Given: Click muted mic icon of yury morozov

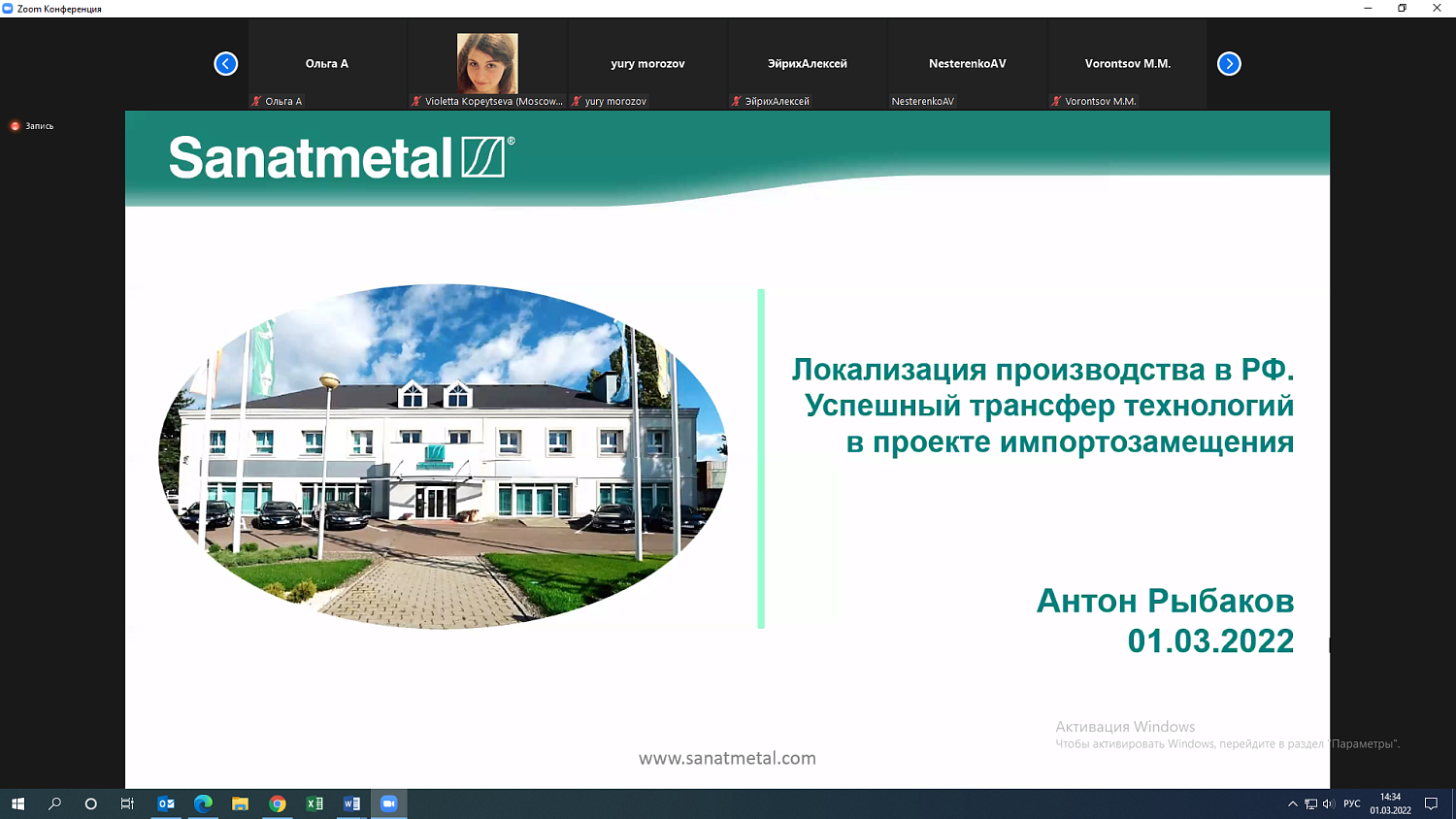Looking at the screenshot, I should [577, 101].
